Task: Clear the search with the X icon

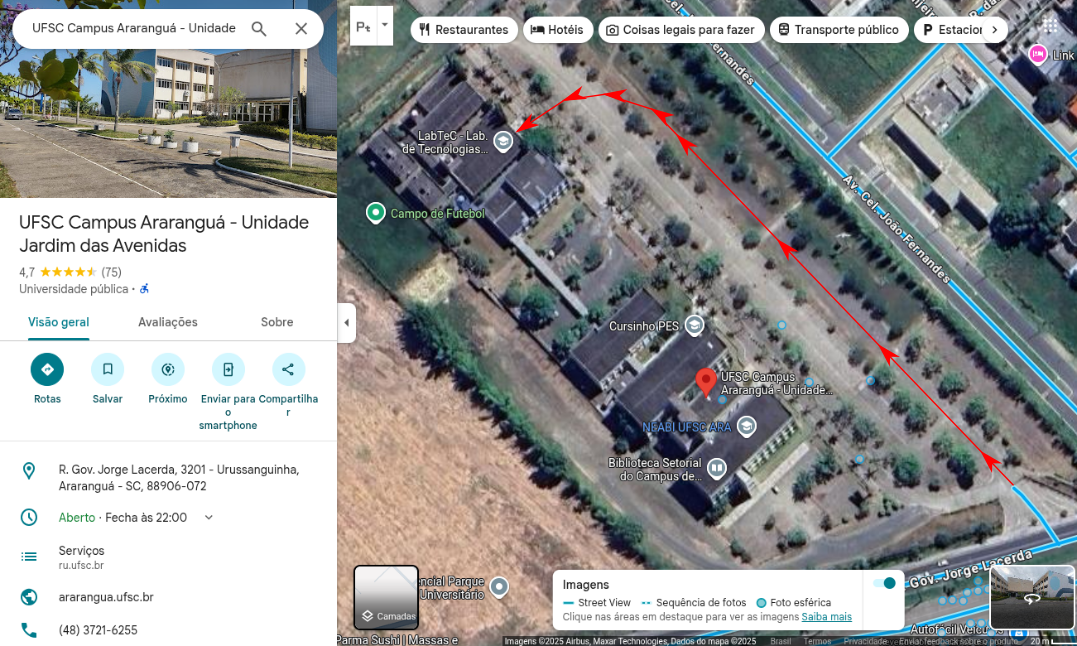Action: [x=301, y=28]
